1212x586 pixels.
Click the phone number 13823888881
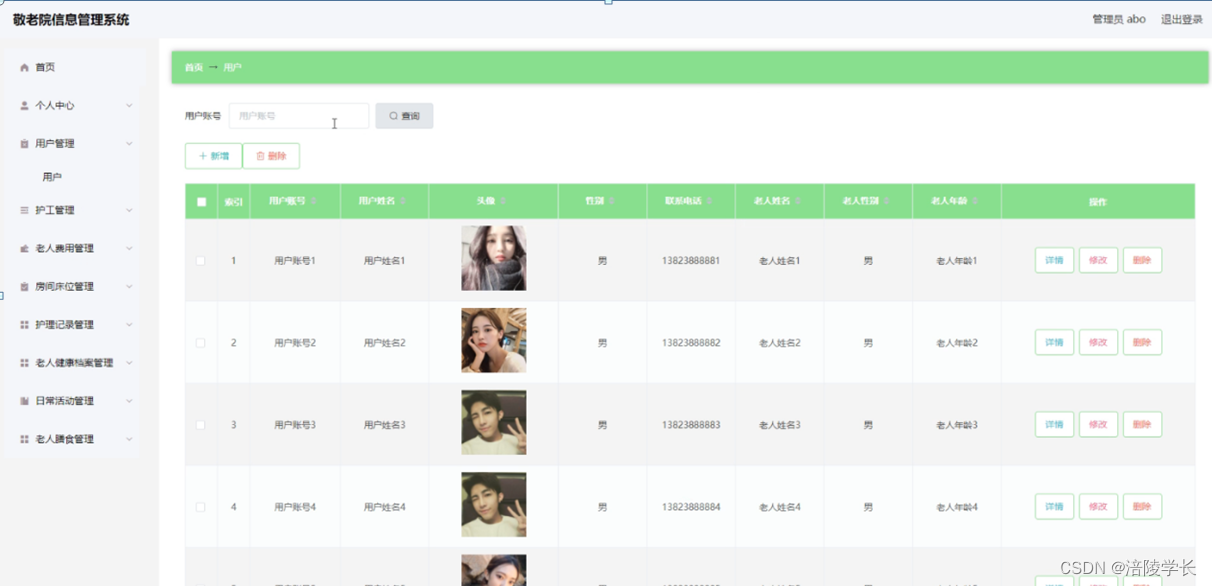pyautogui.click(x=691, y=260)
